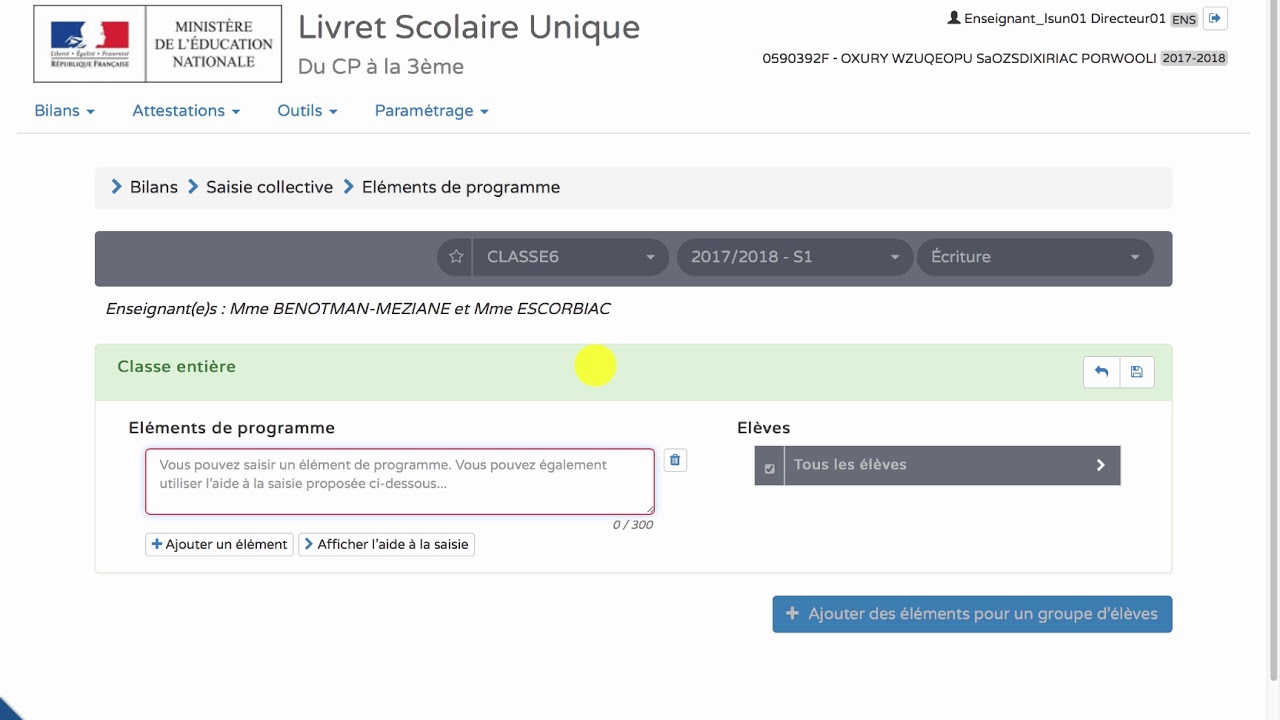Toggle the Tous les élèves checkbox

point(769,468)
